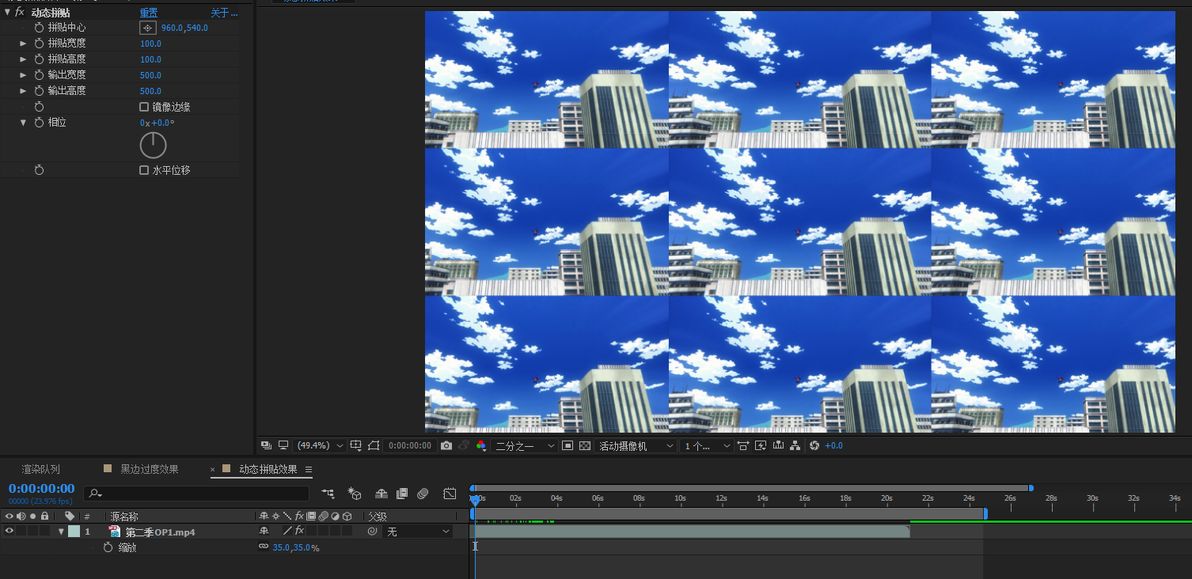Open the 49.4% magnification dropdown
The height and width of the screenshot is (579, 1192).
tap(320, 446)
